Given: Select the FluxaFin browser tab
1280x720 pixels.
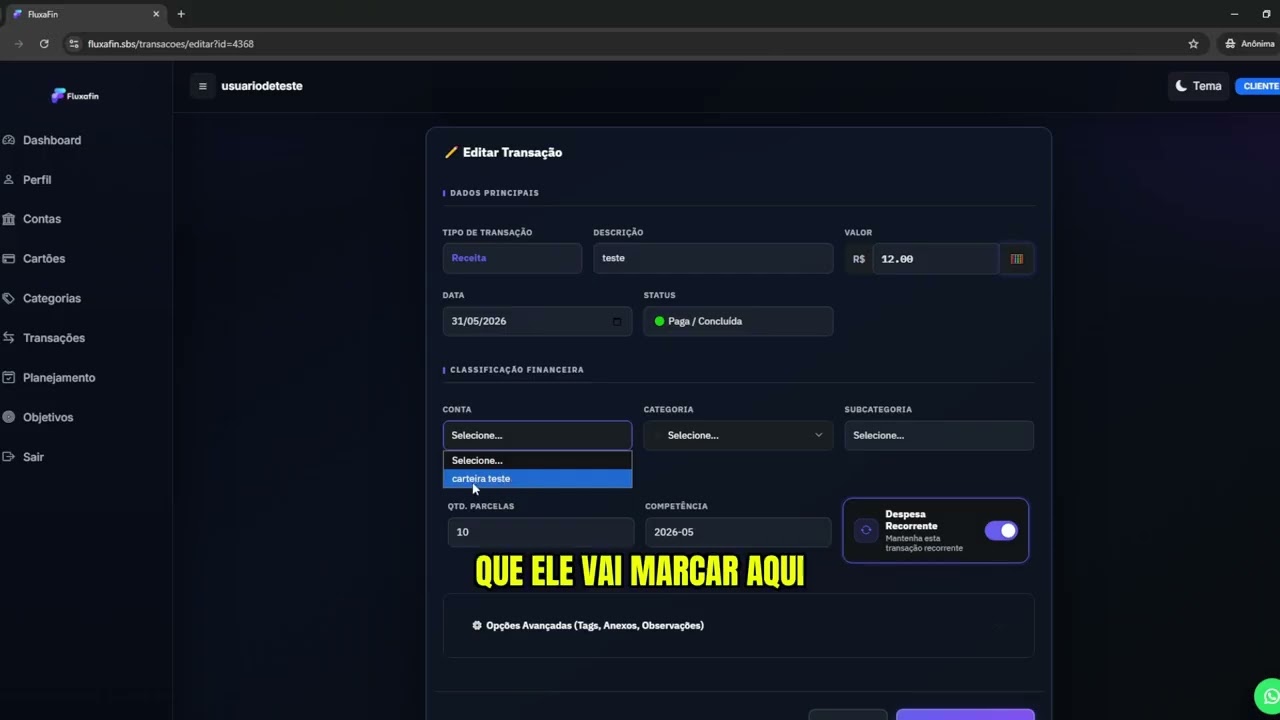Looking at the screenshot, I should 85,14.
